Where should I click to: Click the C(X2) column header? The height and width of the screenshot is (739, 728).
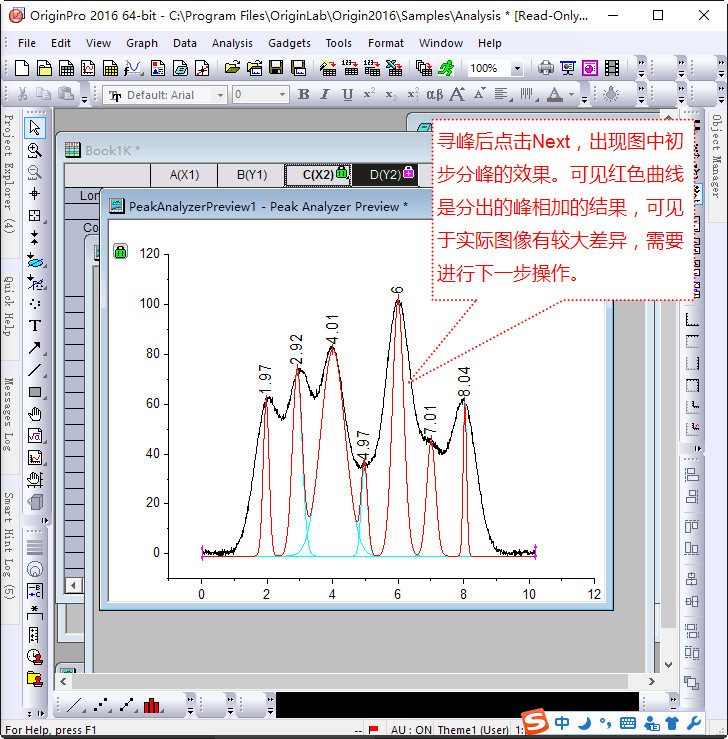click(x=318, y=174)
